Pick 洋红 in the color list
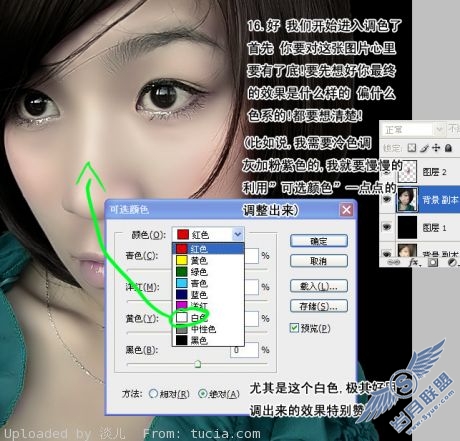Image resolution: width=460 pixels, height=441 pixels. pos(208,305)
